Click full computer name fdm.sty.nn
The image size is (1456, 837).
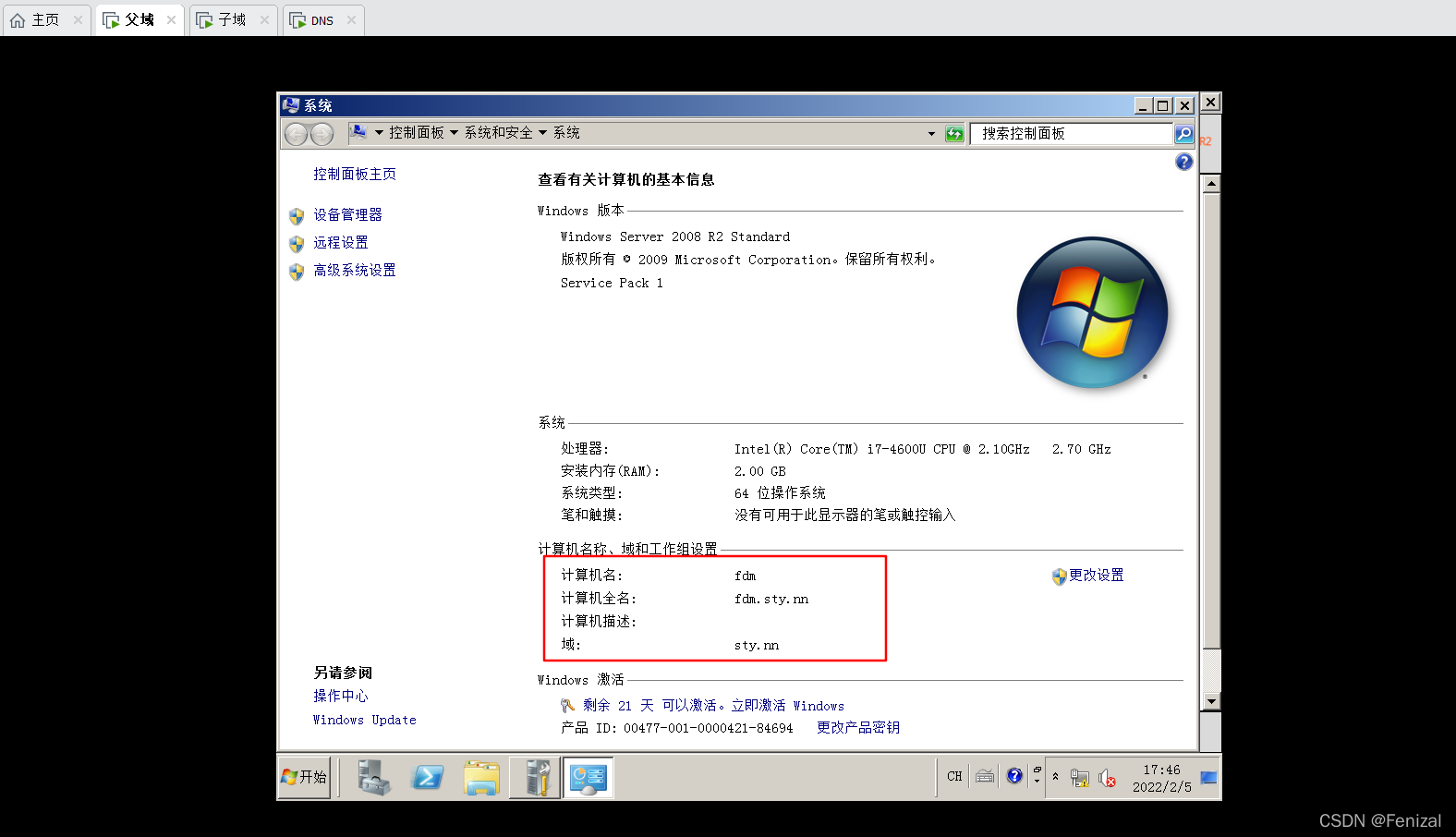771,599
